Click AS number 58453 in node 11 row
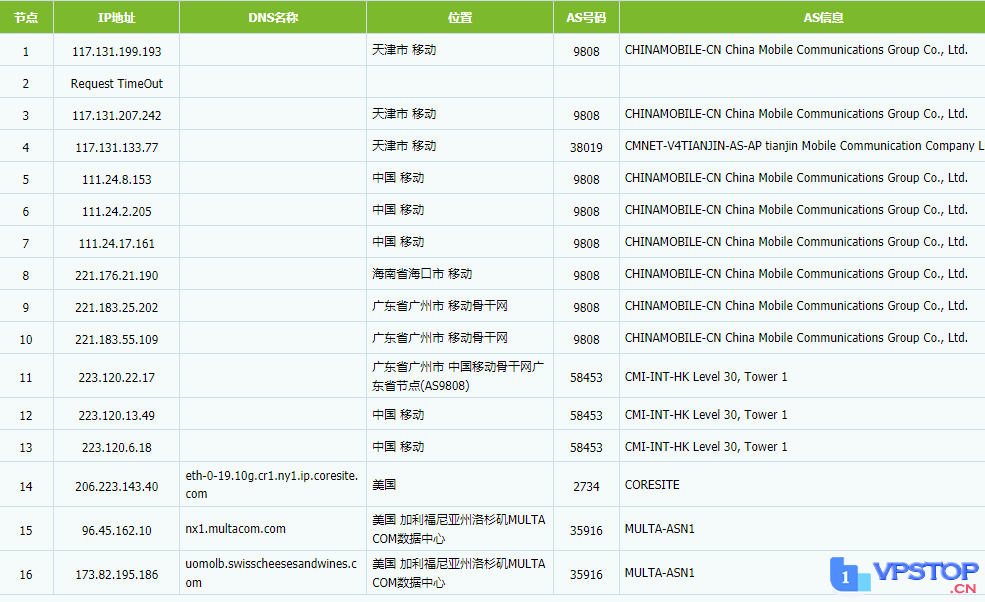 586,378
